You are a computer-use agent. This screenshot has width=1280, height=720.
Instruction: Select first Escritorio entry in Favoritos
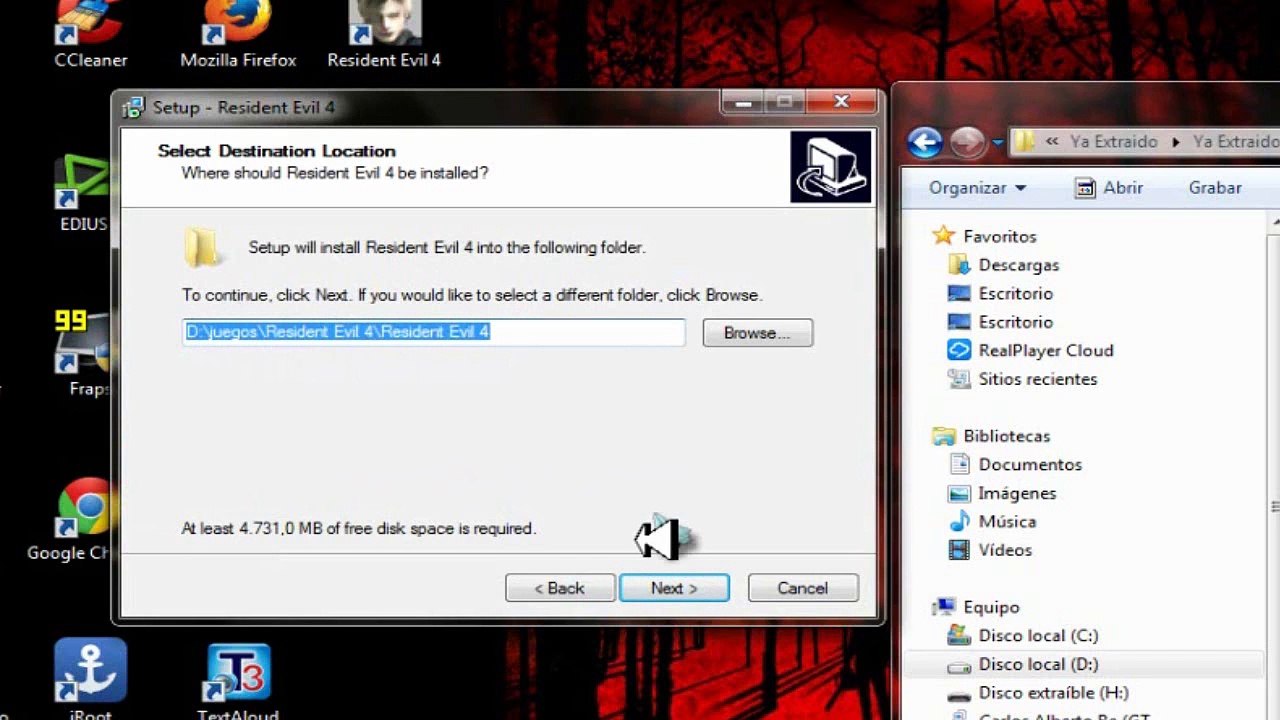pos(1016,293)
